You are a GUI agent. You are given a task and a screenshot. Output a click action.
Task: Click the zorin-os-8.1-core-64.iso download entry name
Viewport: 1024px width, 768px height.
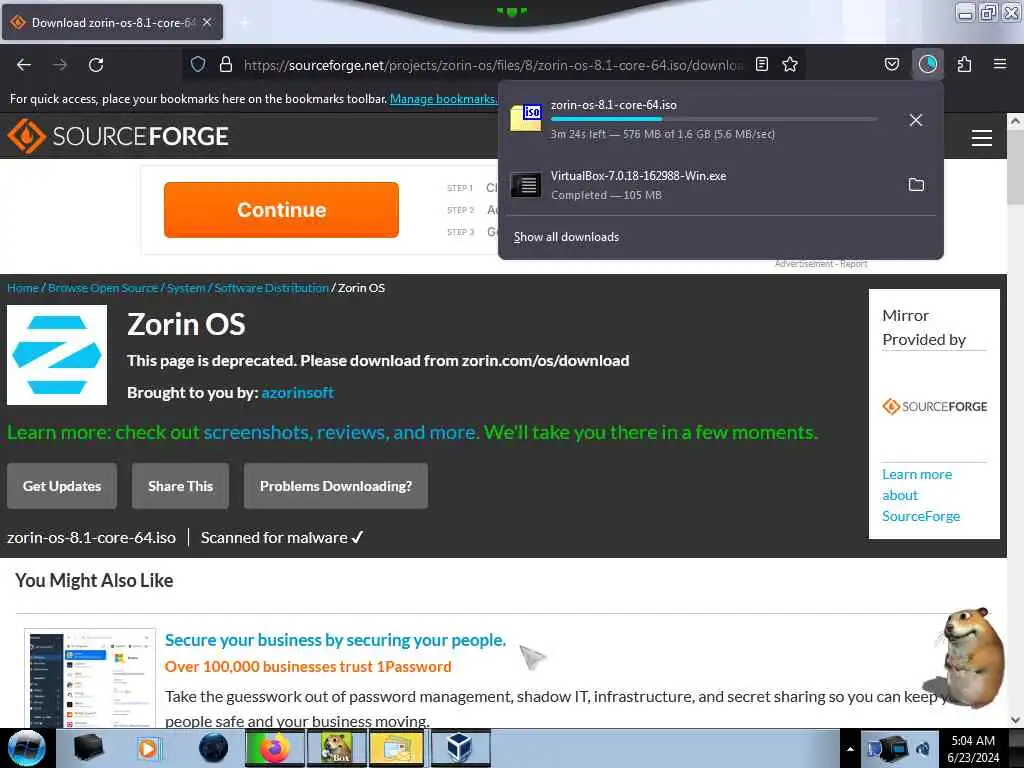614,104
